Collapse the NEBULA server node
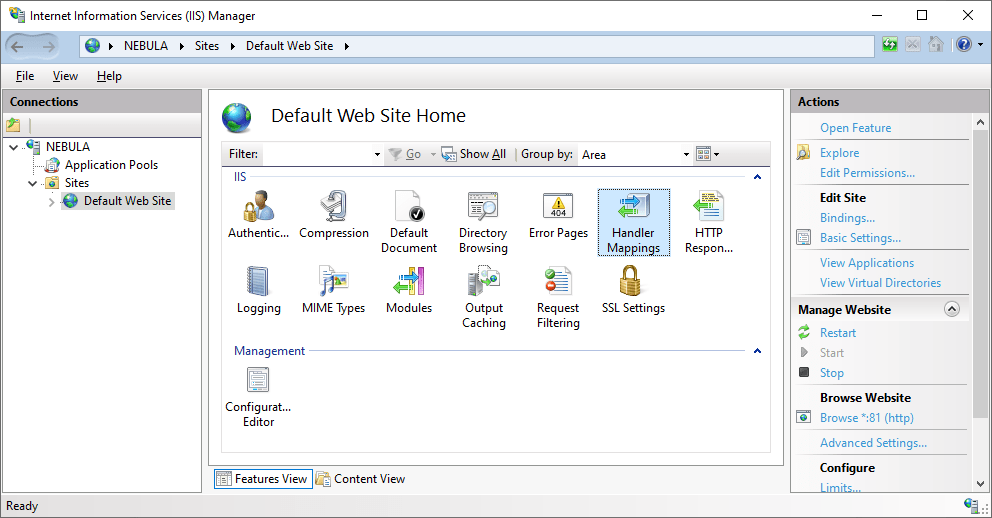This screenshot has width=992, height=518. [13, 147]
